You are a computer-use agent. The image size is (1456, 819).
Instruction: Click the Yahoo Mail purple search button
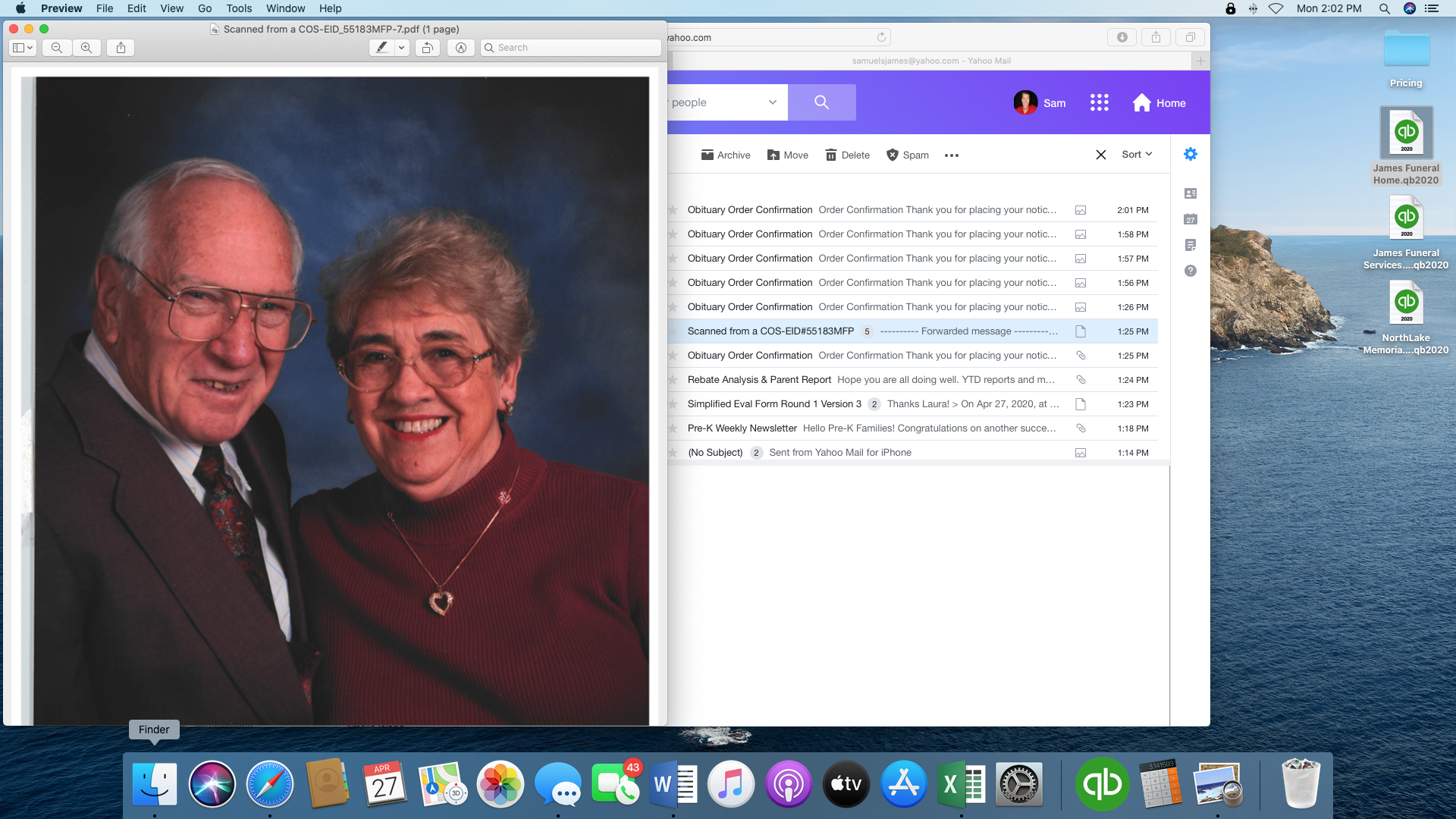pos(821,102)
